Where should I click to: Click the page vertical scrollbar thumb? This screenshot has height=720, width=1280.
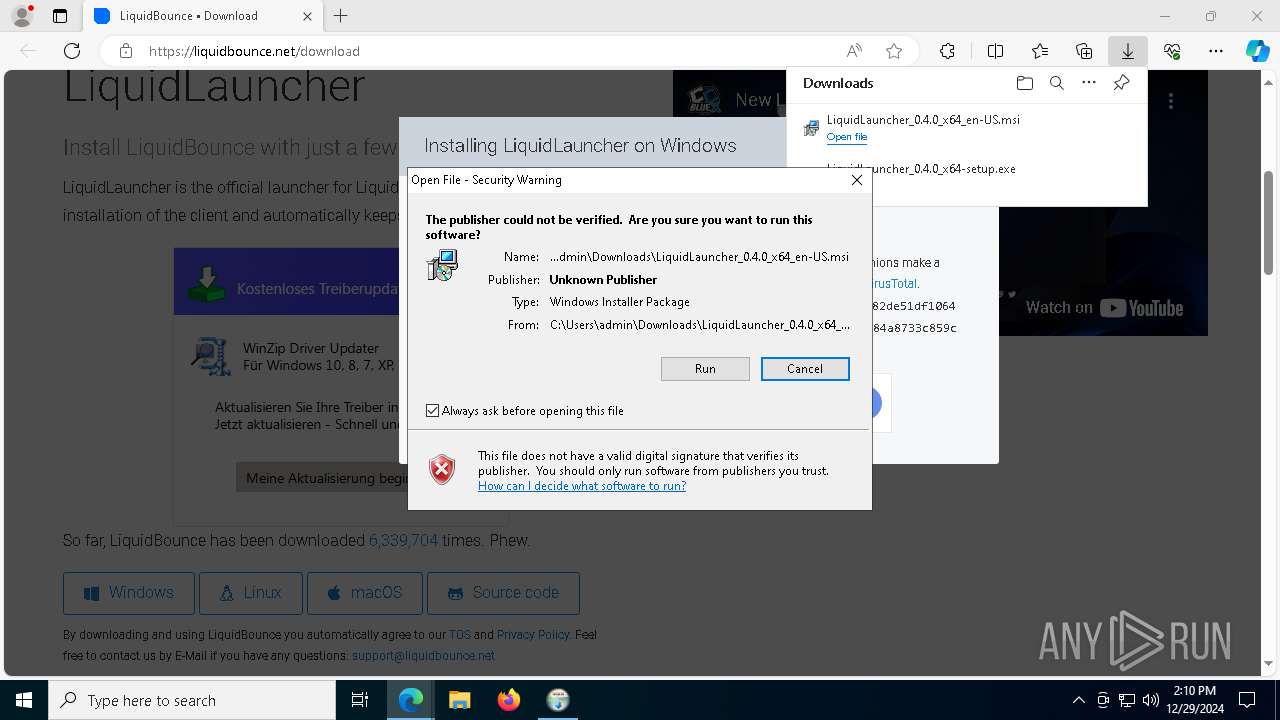1269,222
